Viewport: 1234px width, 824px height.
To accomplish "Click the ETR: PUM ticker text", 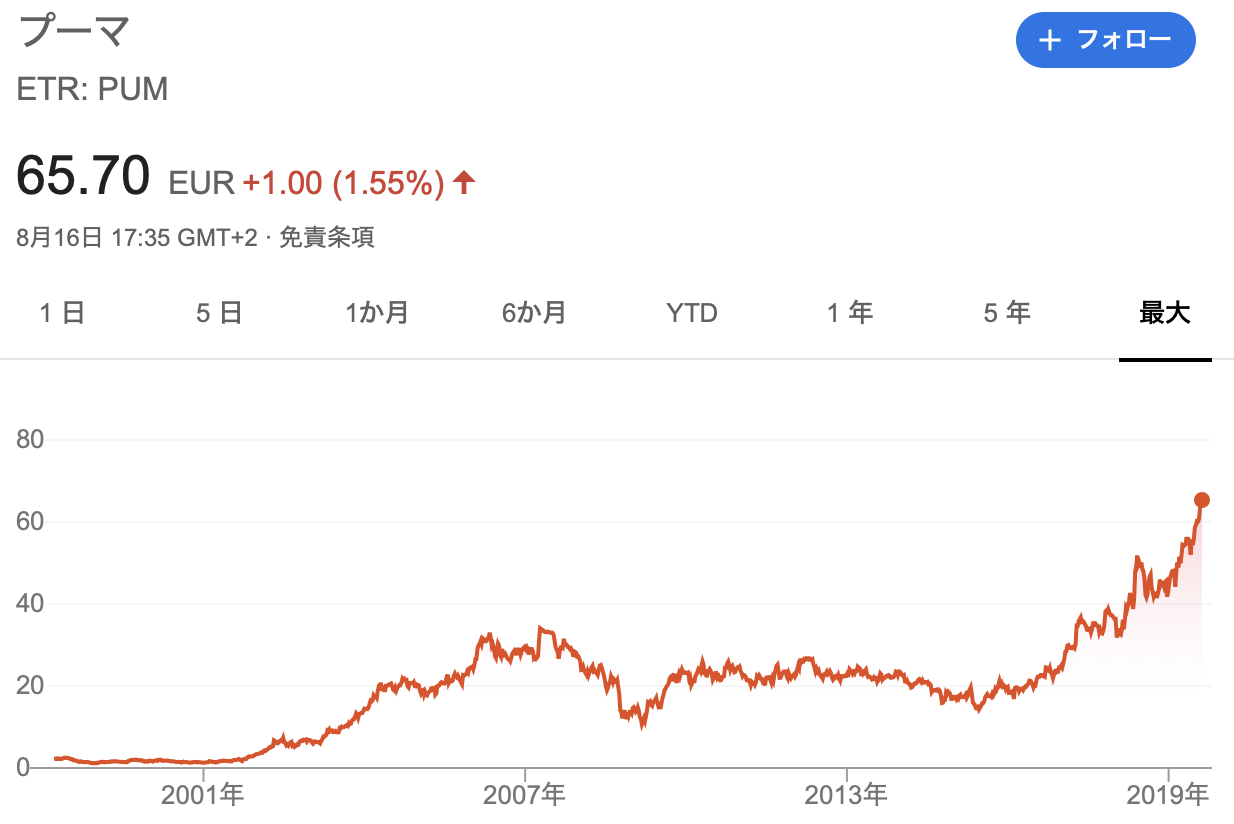I will pyautogui.click(x=92, y=90).
